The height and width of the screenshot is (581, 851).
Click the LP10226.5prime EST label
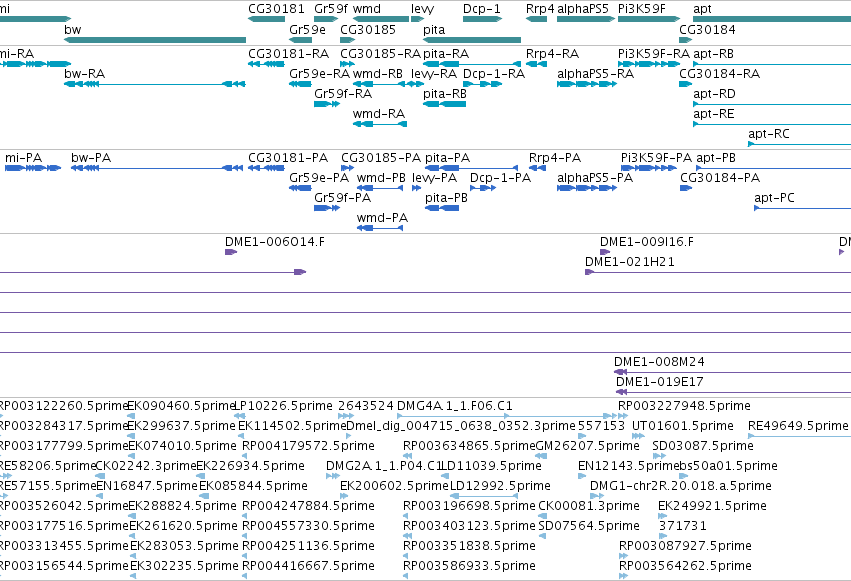[283, 406]
